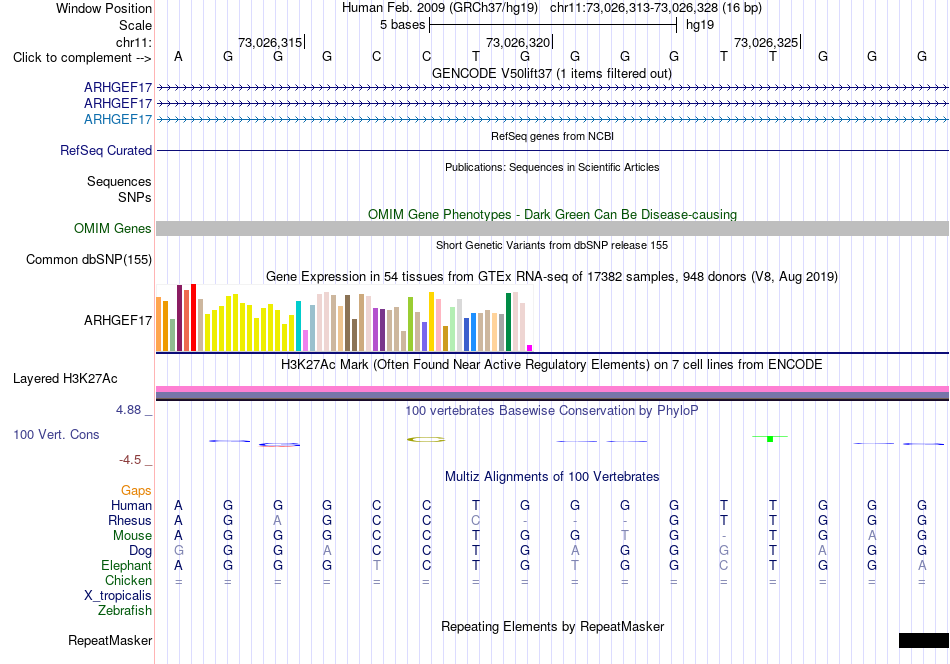Click 'Multiz Alignments of 100 Vertebrates' title
The image size is (950, 664).
click(552, 477)
